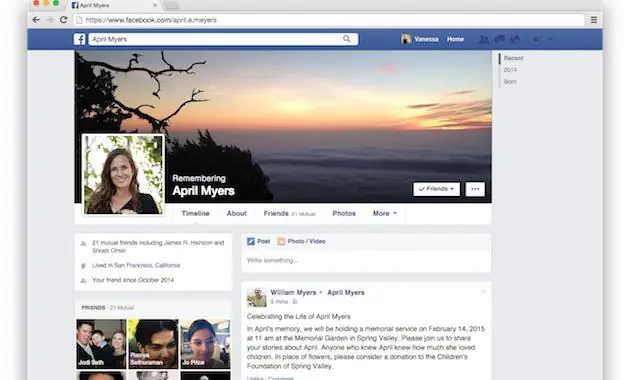
Task: Click the mutual friends people icon
Action: 84,243
